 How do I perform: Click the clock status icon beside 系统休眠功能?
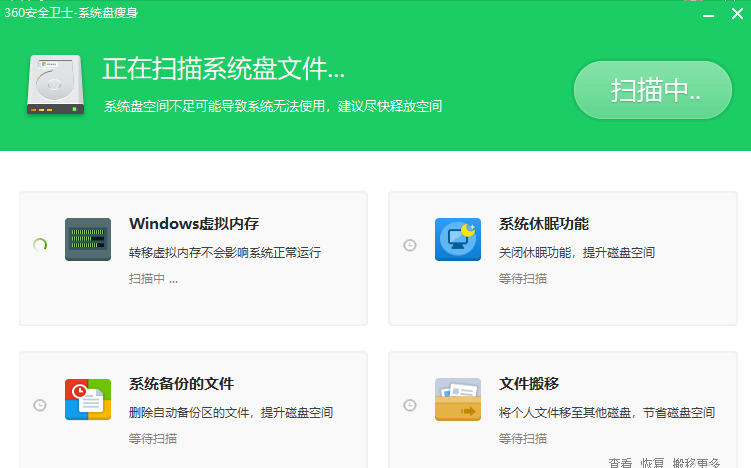point(410,245)
